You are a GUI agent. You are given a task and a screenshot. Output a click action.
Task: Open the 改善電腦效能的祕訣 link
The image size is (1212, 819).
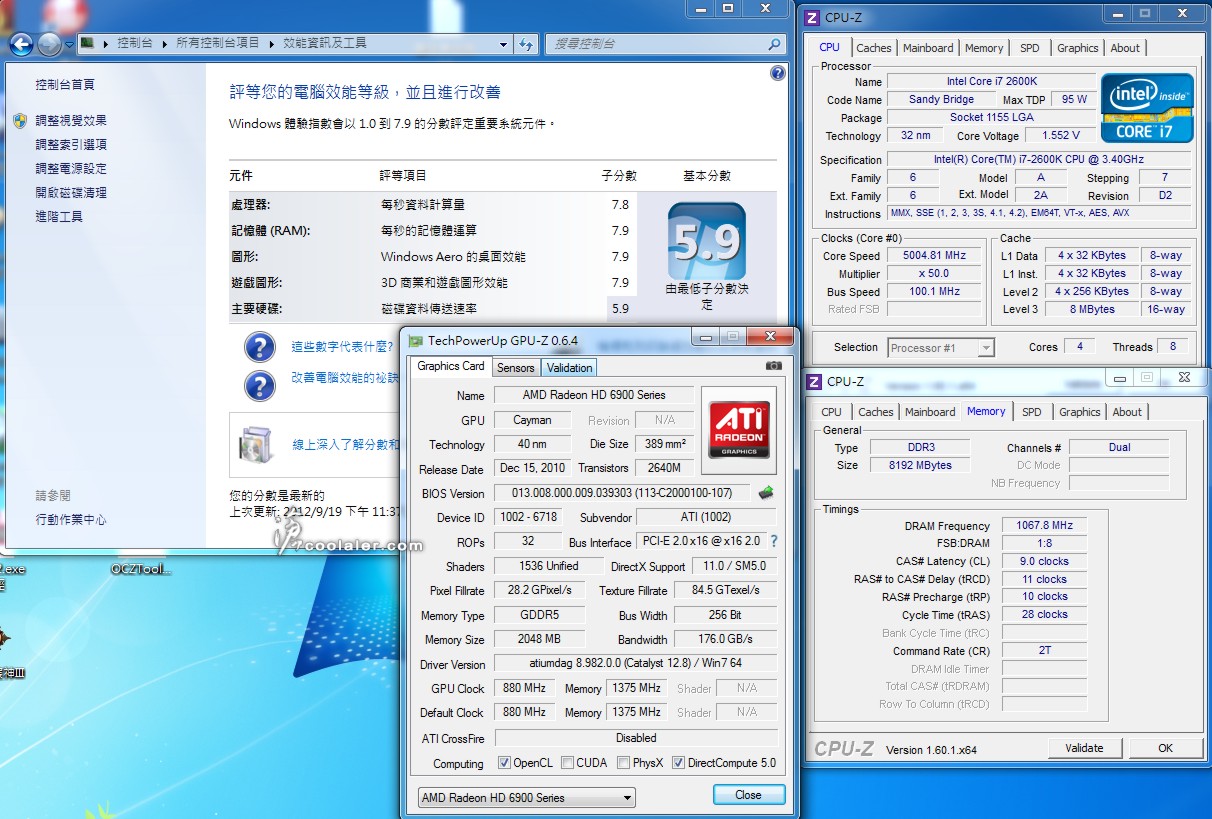pyautogui.click(x=346, y=378)
